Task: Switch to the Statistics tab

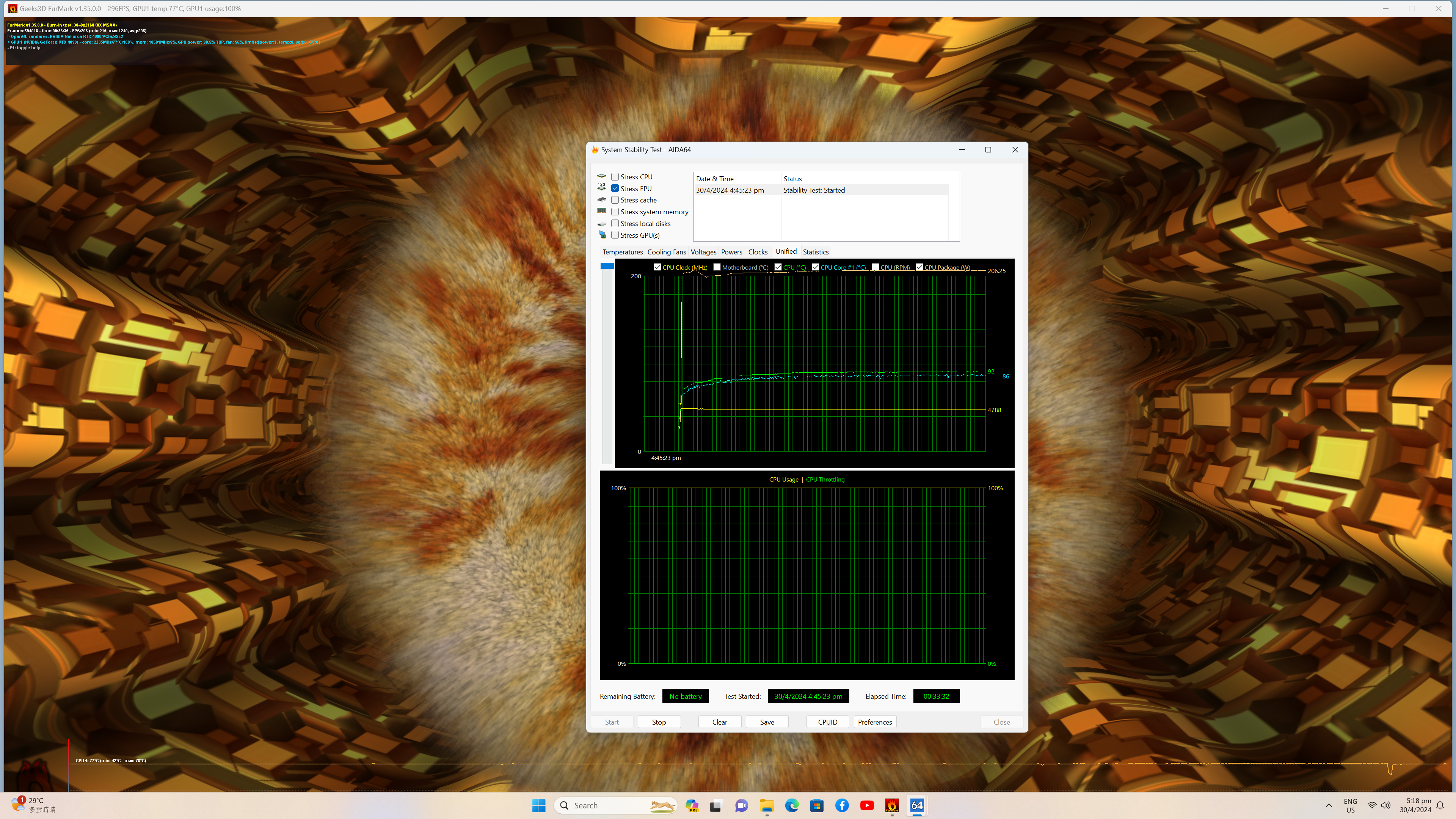Action: coord(816,252)
